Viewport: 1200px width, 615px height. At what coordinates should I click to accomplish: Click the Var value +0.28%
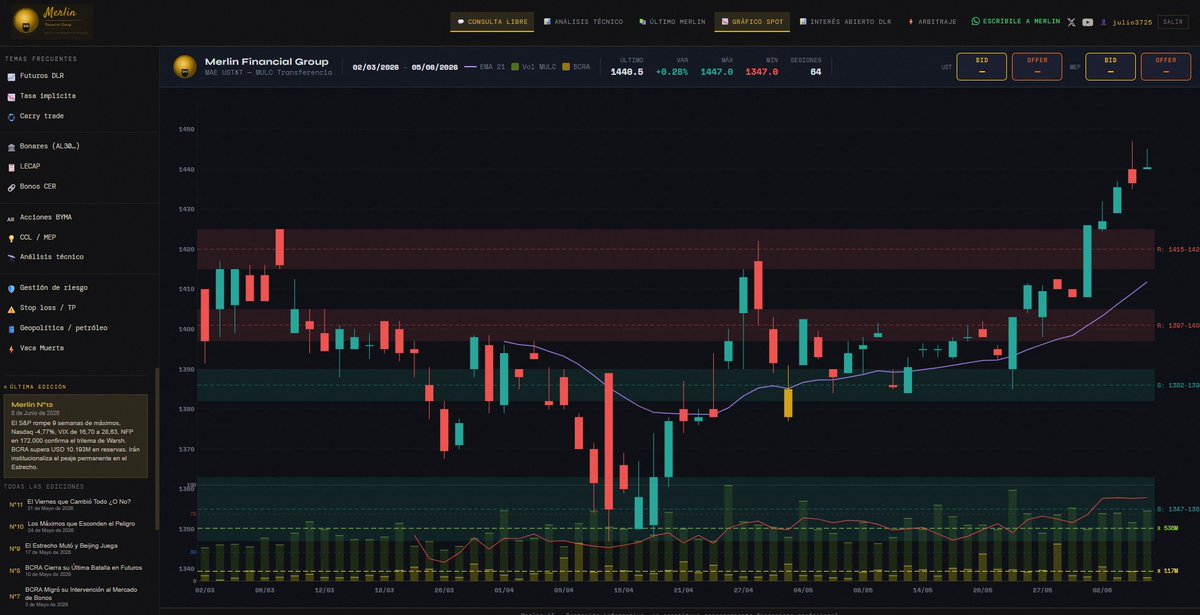tap(672, 72)
